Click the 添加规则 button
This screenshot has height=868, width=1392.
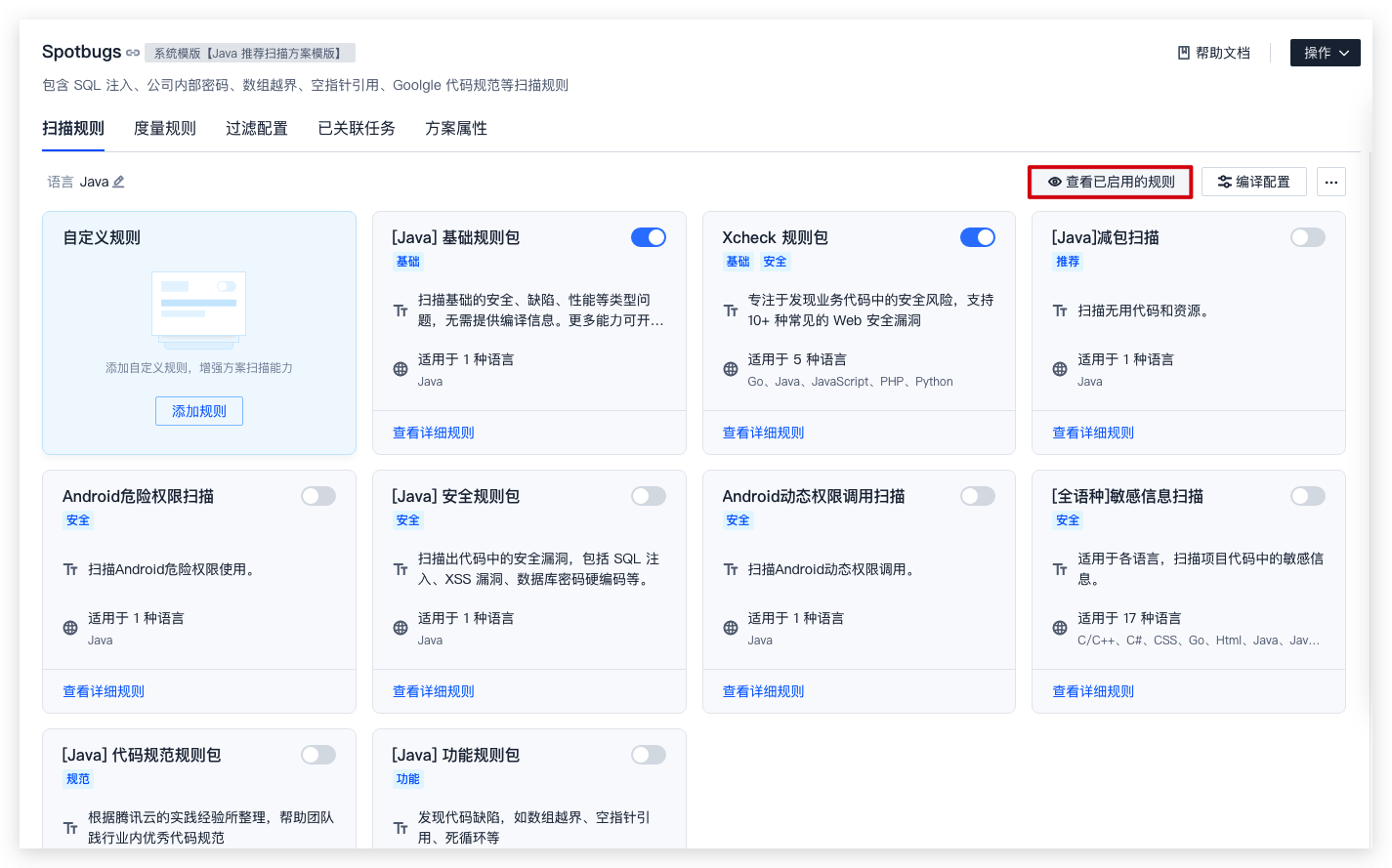[199, 411]
